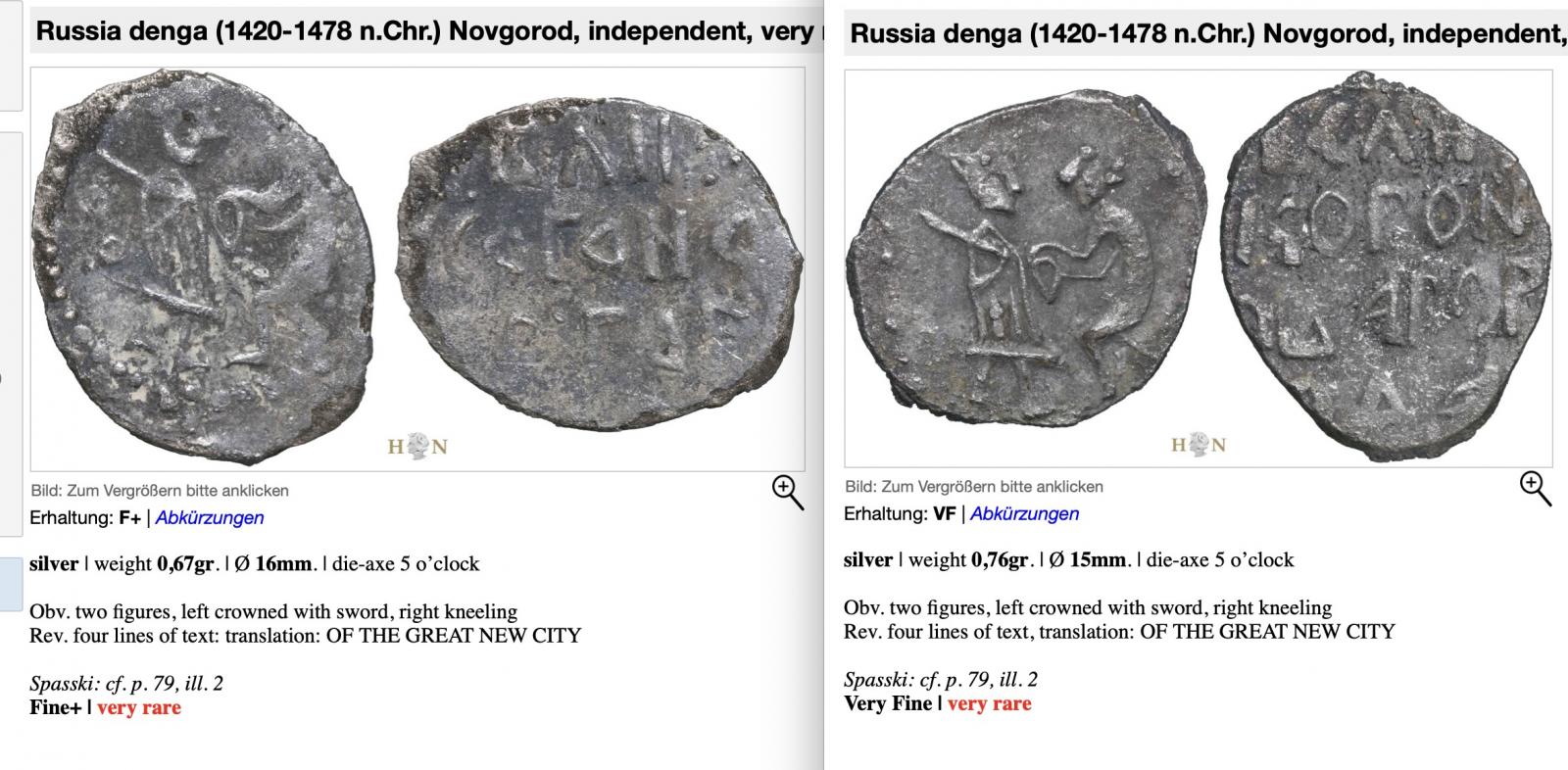
Task: Select the right Russia denga listing title
Action: [x=1207, y=34]
